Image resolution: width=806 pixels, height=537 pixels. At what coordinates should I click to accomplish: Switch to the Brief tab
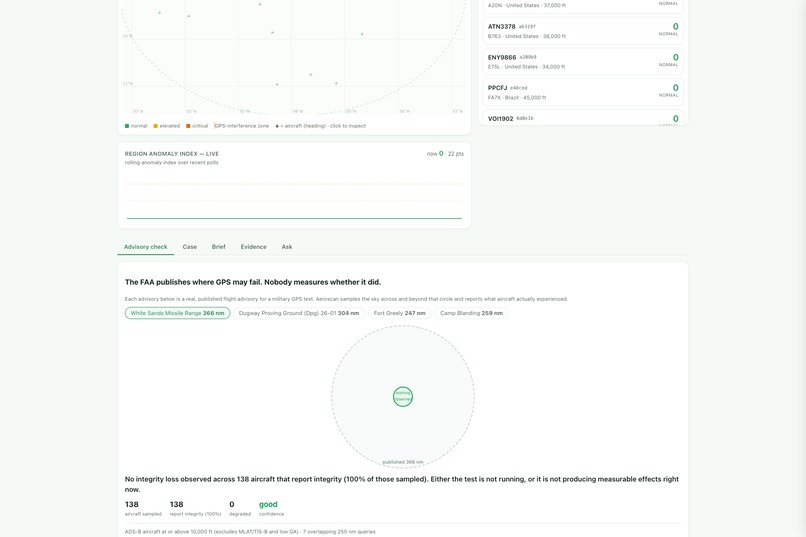coord(218,247)
